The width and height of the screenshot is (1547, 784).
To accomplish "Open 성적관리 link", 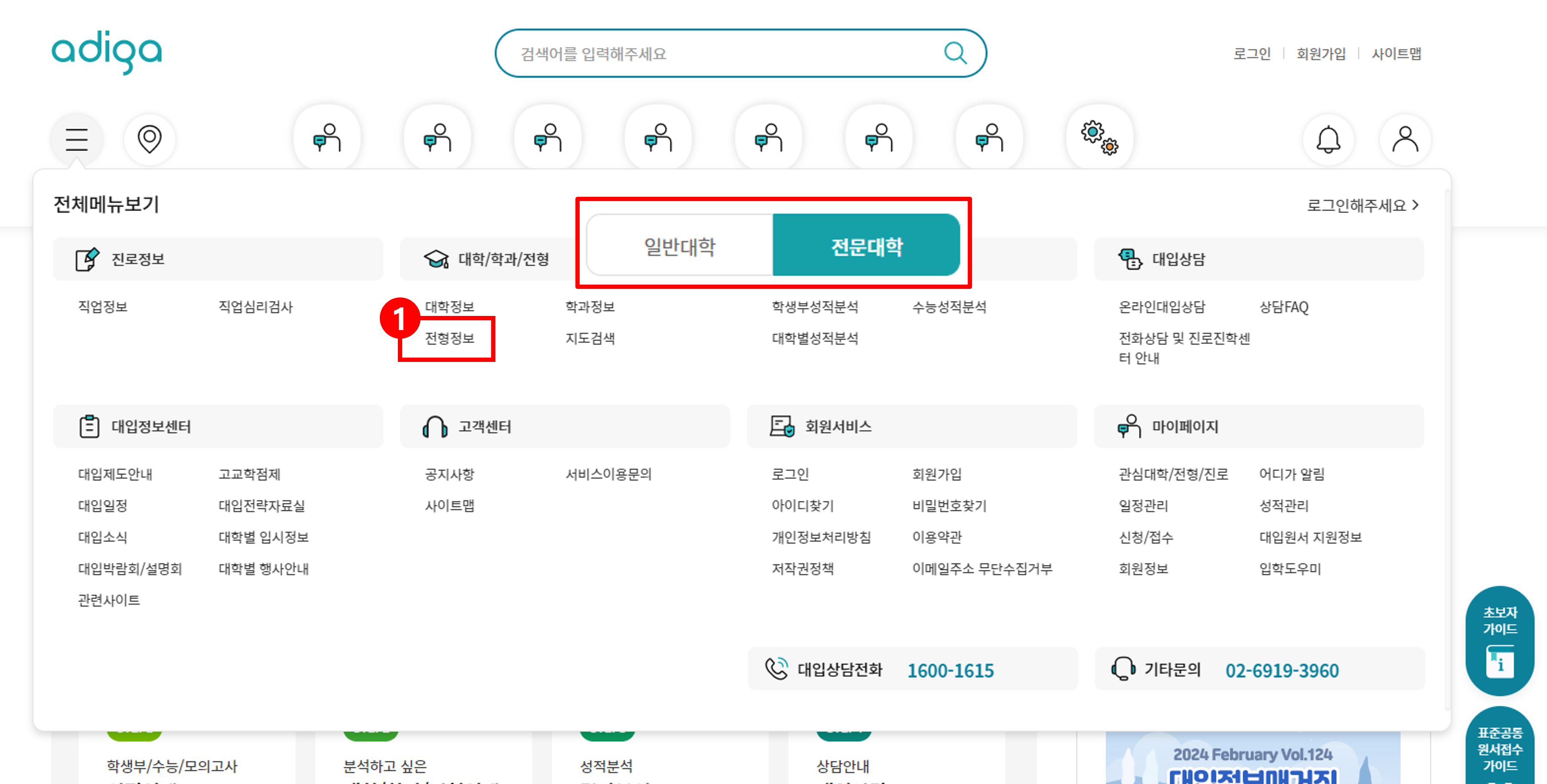I will pos(1283,506).
